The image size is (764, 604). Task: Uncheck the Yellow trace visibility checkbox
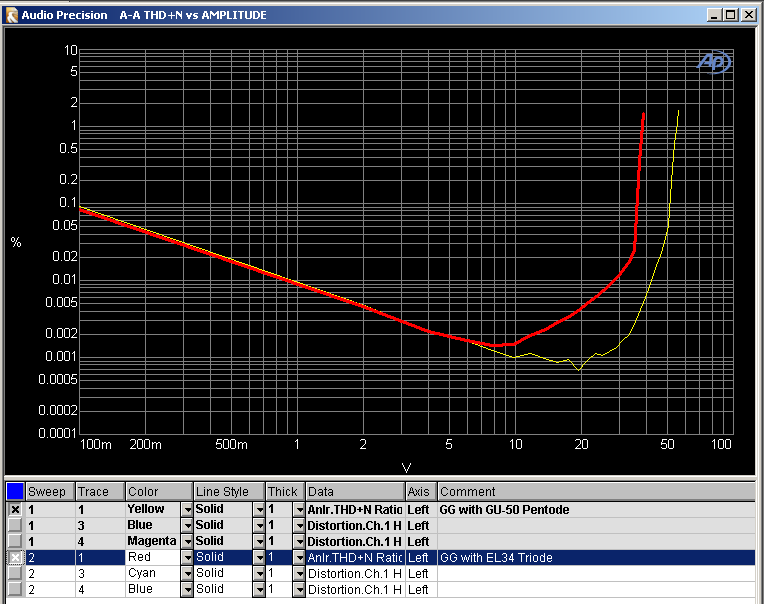(x=15, y=509)
